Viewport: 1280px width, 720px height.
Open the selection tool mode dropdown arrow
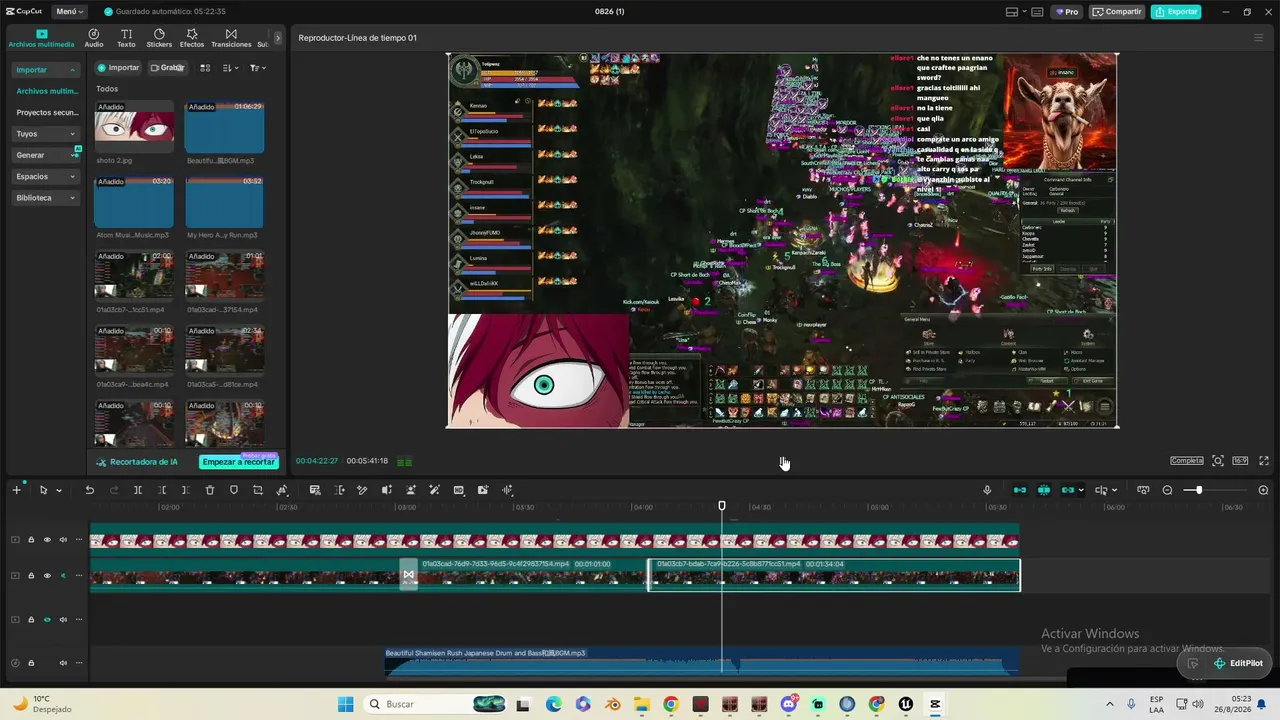coord(59,490)
